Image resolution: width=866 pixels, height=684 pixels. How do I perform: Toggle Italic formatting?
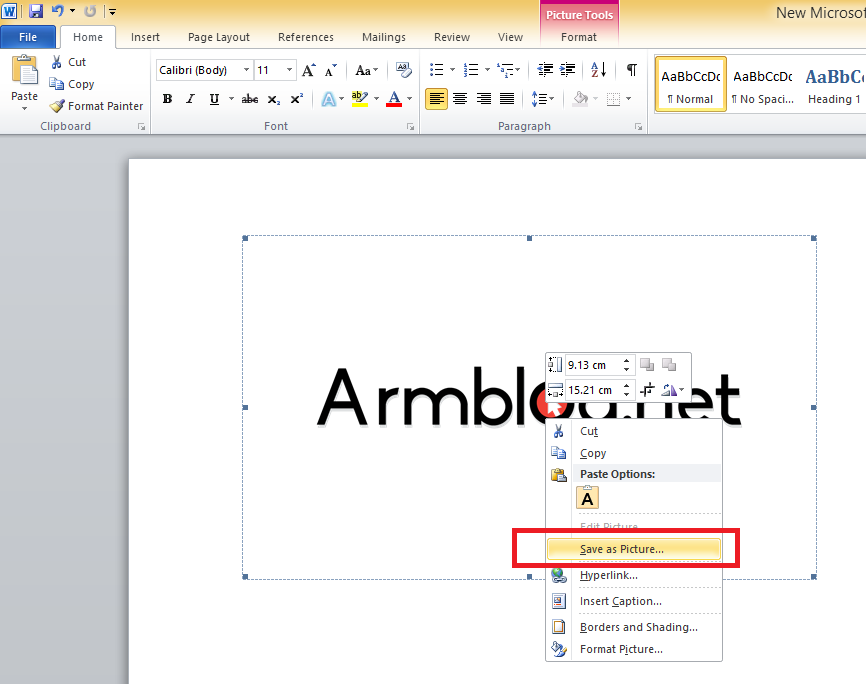pyautogui.click(x=191, y=99)
